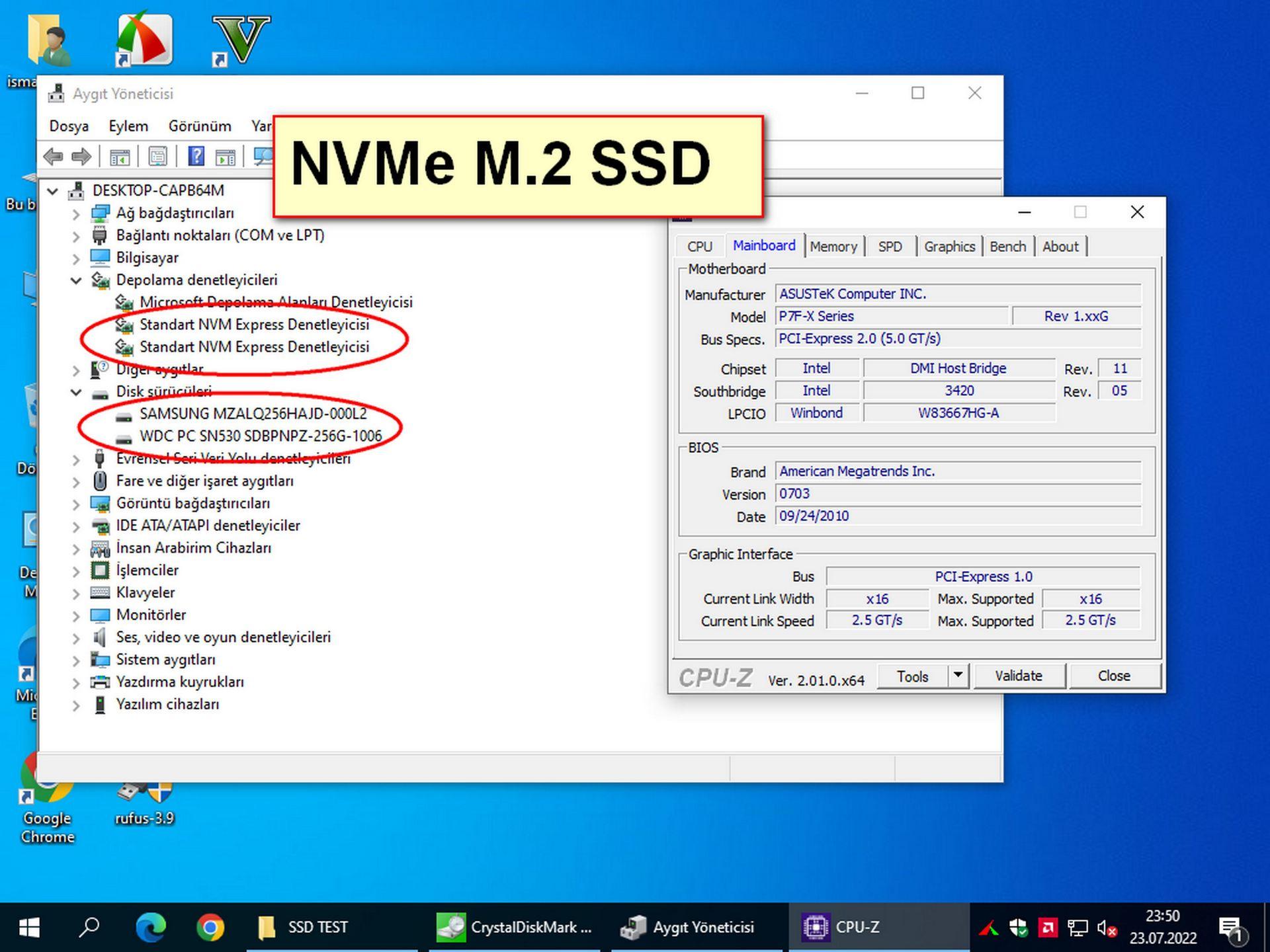The image size is (1270, 952).
Task: Click the Forward arrow in Device Manager toolbar
Action: click(x=81, y=157)
